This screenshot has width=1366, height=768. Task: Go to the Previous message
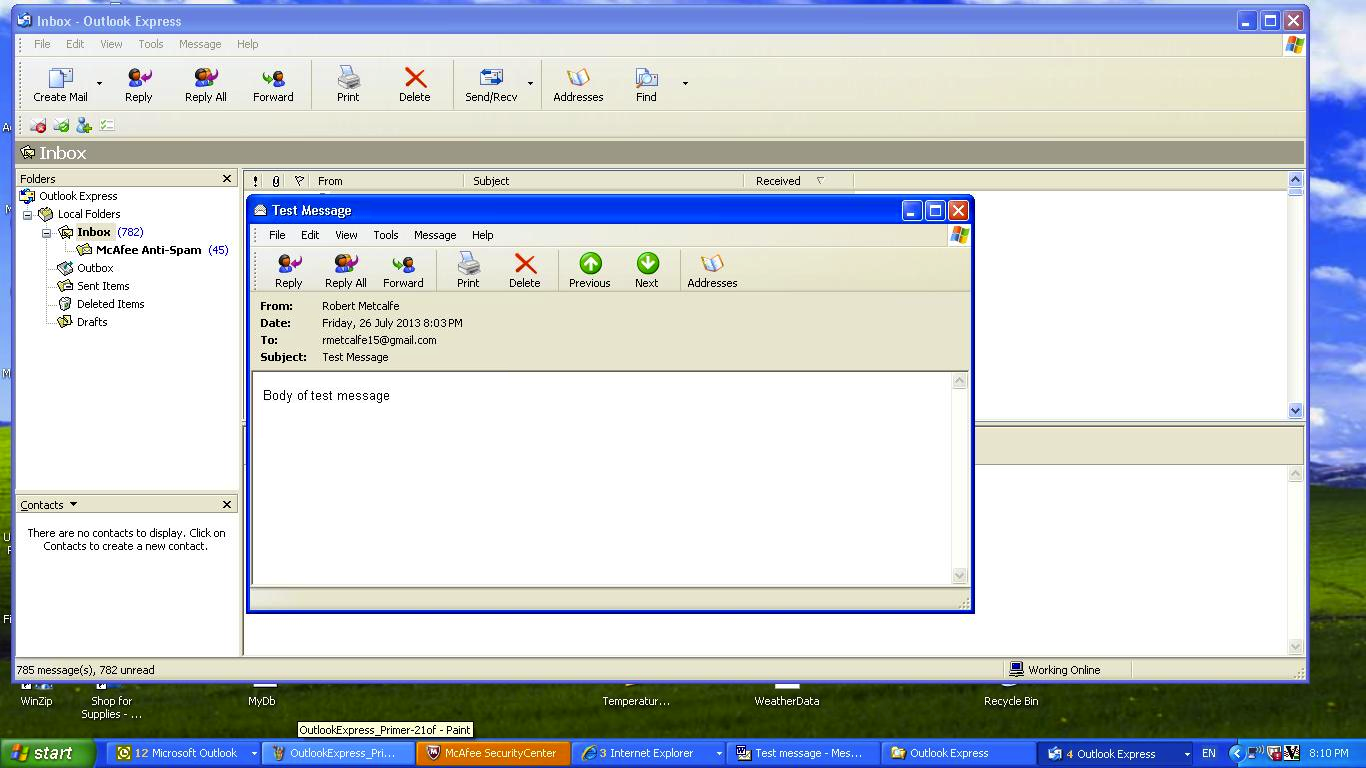point(590,270)
